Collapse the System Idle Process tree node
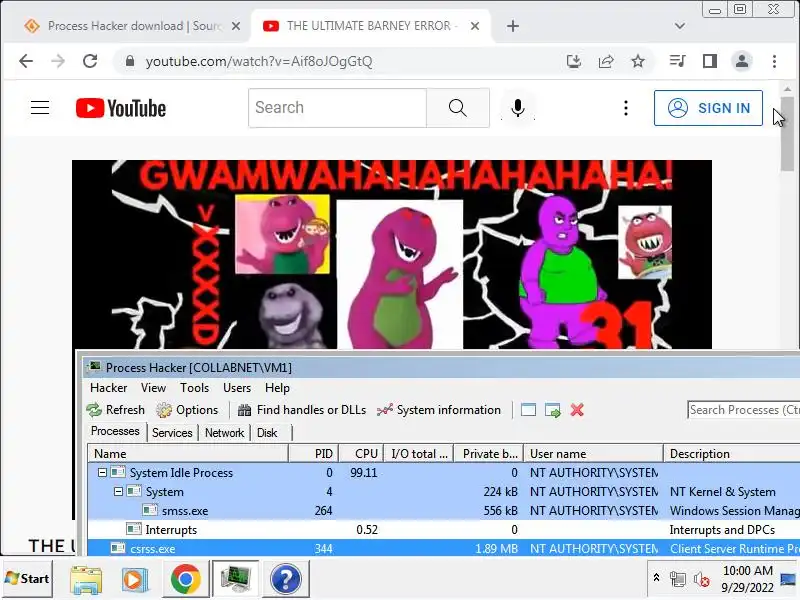 point(102,472)
